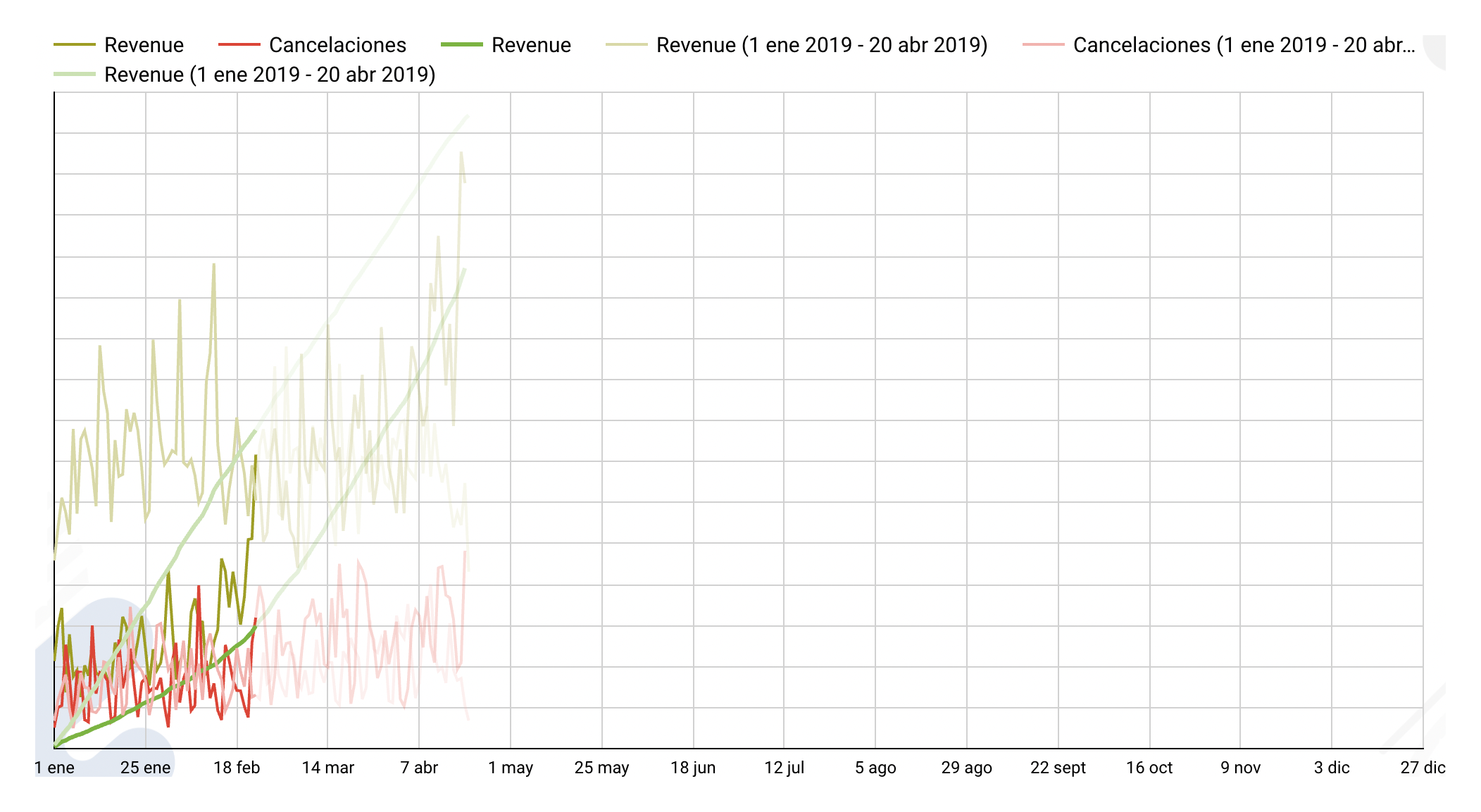Click the red Cancelaciones legend line swatch
Screen dimensions: 1481x812
click(x=239, y=45)
